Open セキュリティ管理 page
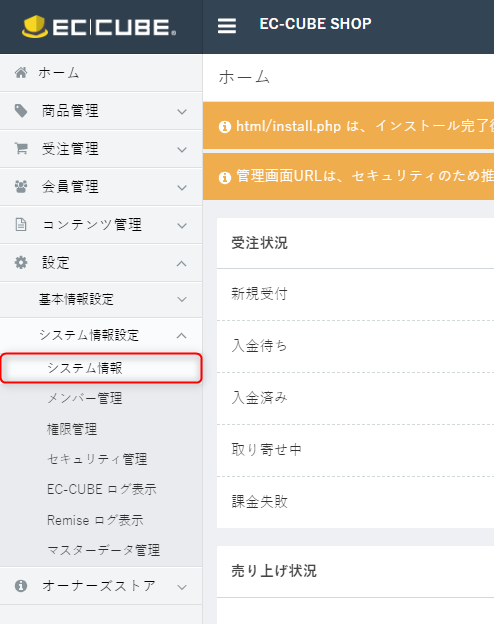 pyautogui.click(x=97, y=459)
